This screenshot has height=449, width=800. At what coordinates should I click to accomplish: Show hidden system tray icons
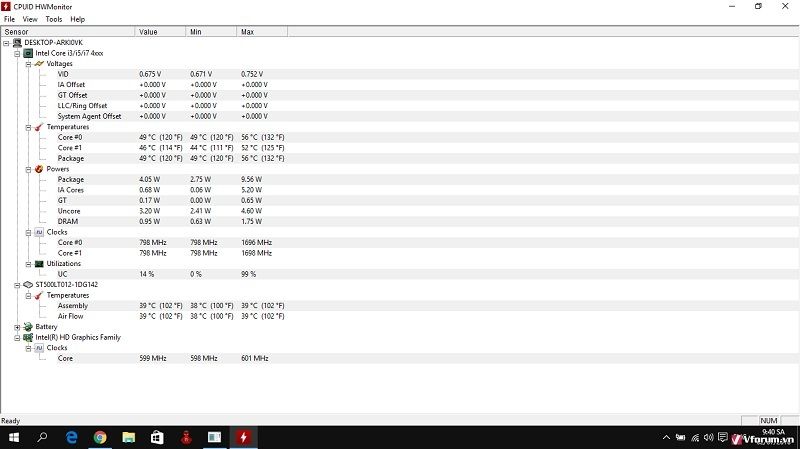pyautogui.click(x=666, y=437)
